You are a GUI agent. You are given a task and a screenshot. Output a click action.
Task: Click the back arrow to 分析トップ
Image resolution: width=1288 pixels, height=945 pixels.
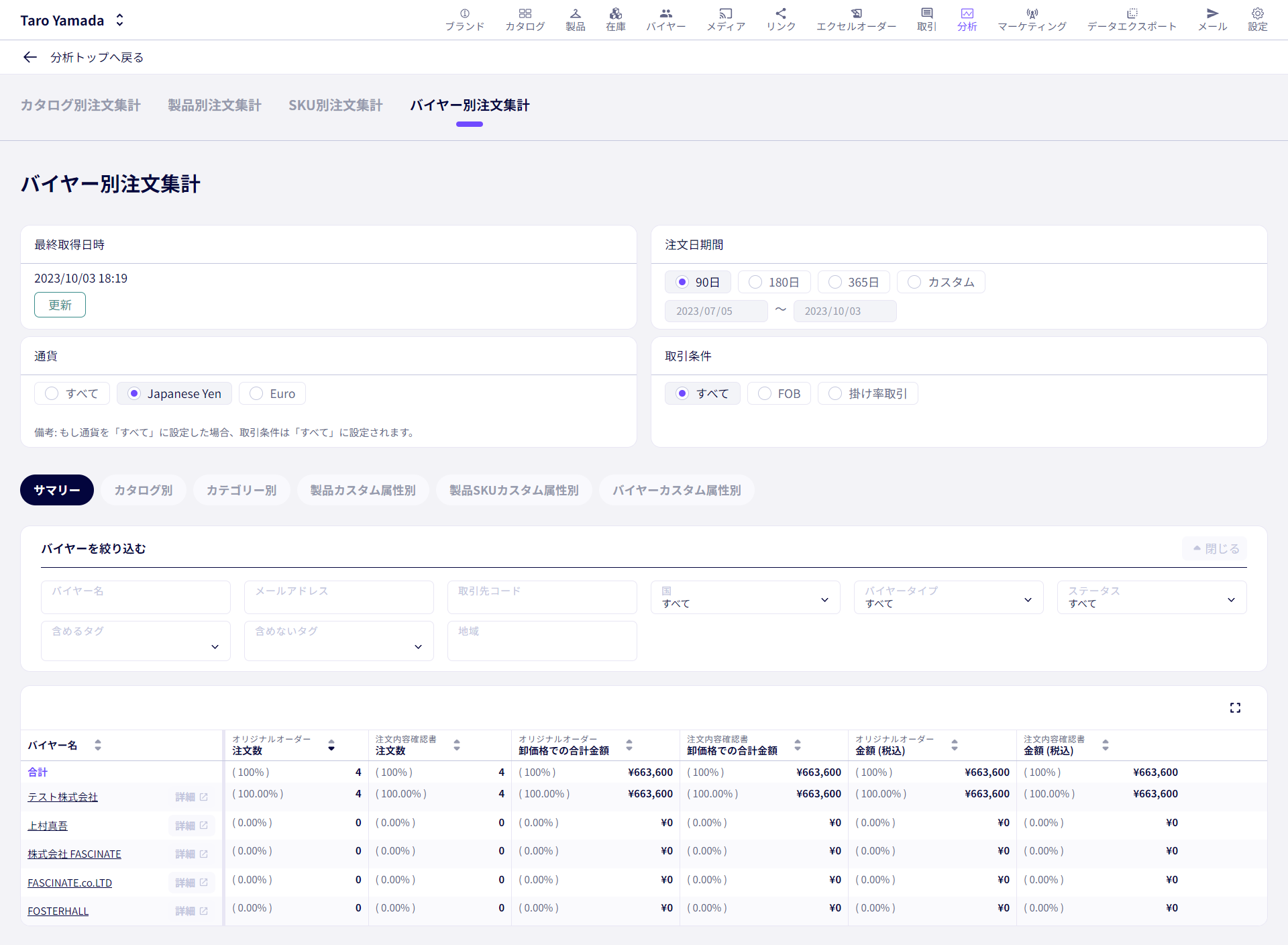30,57
